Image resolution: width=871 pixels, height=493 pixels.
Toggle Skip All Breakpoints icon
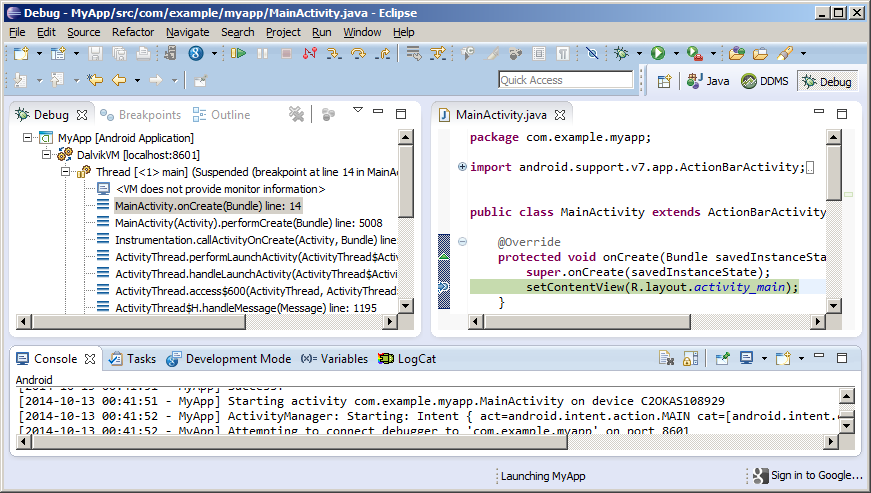(x=592, y=53)
